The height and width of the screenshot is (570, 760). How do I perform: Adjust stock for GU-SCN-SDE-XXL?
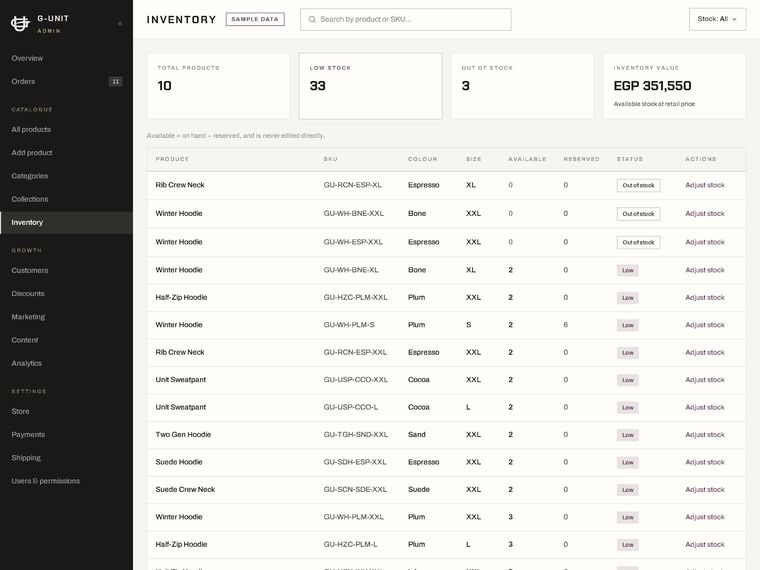click(x=705, y=490)
